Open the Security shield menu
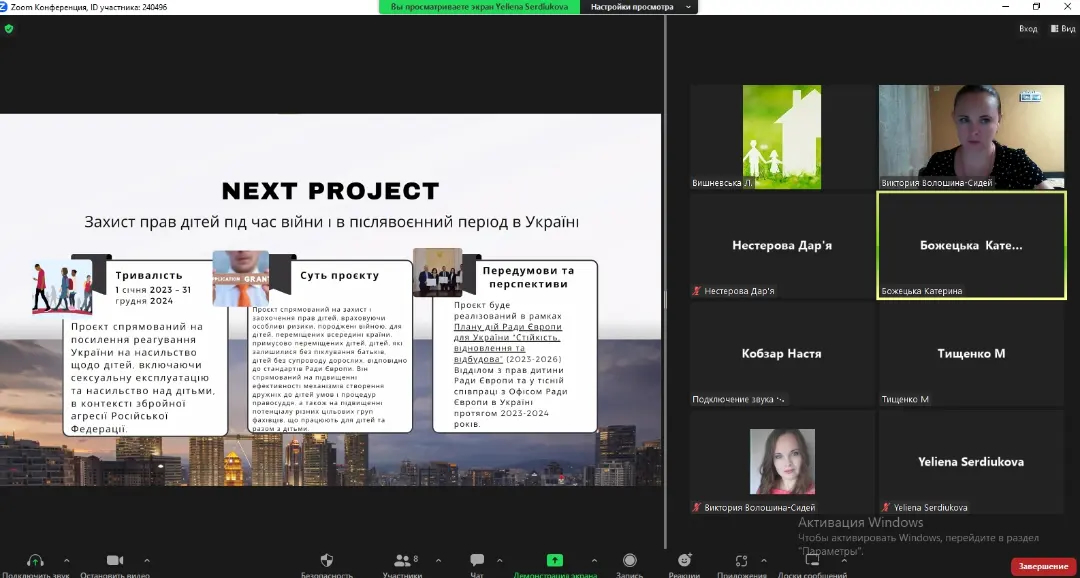The image size is (1080, 578). [327, 561]
